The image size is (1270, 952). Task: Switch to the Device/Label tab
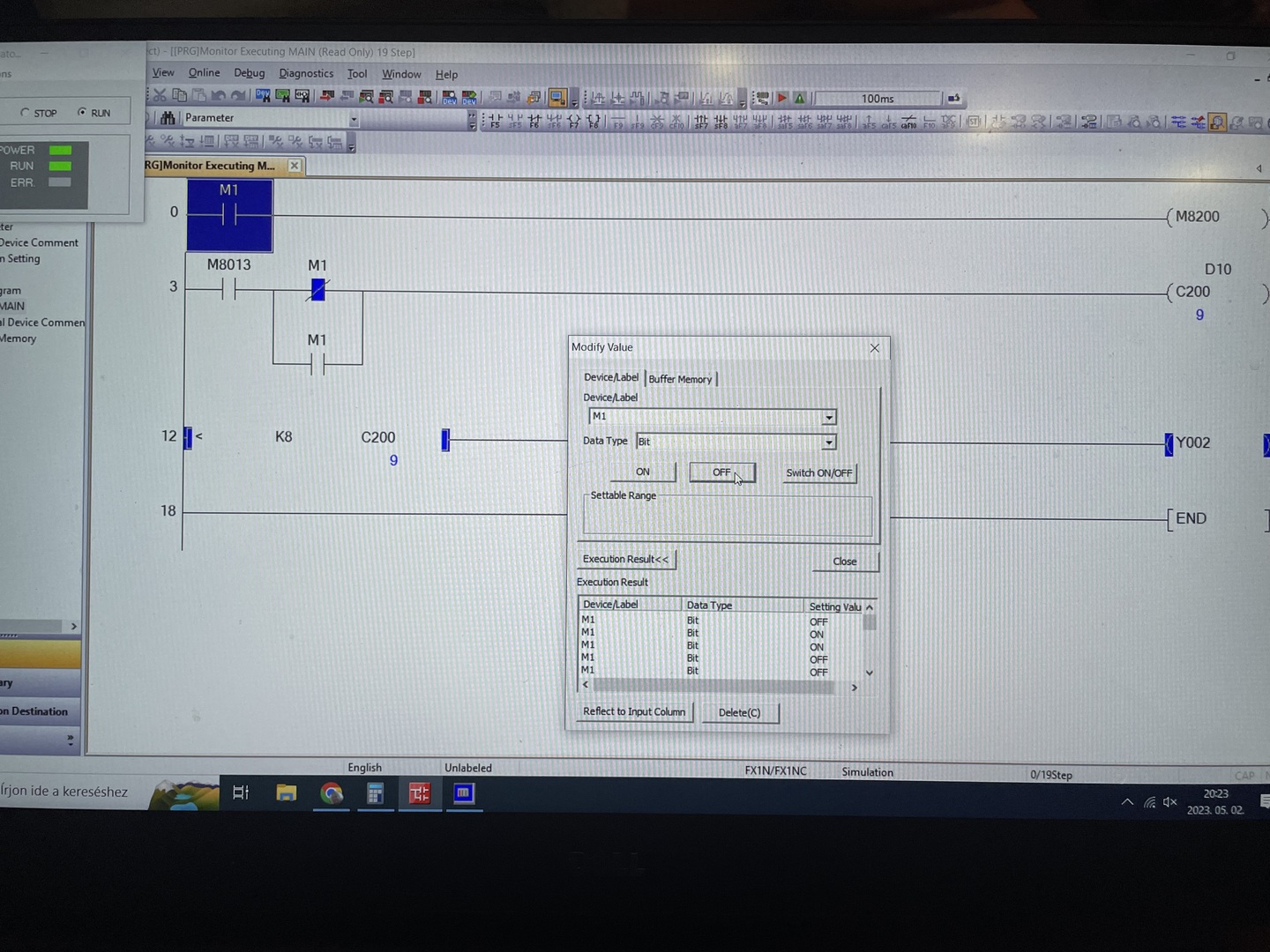610,377
